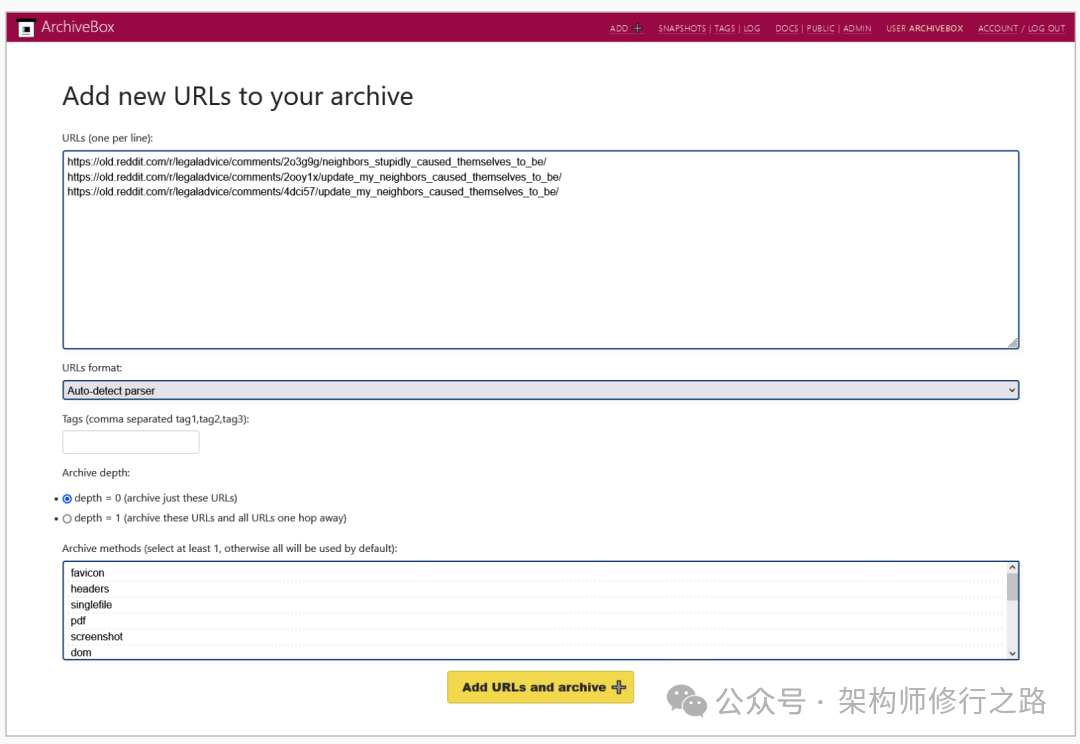
Task: Open the ArchiveBox home title link
Action: [x=78, y=27]
